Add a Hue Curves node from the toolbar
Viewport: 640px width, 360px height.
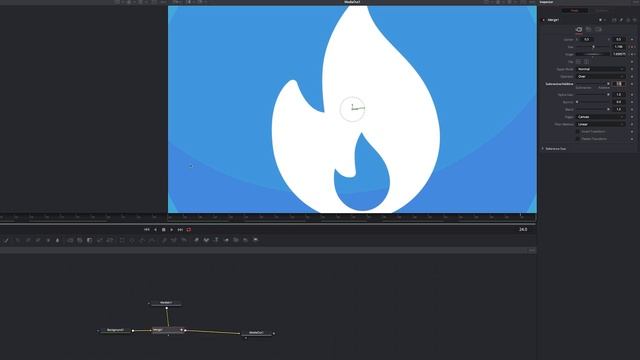click(x=38, y=240)
